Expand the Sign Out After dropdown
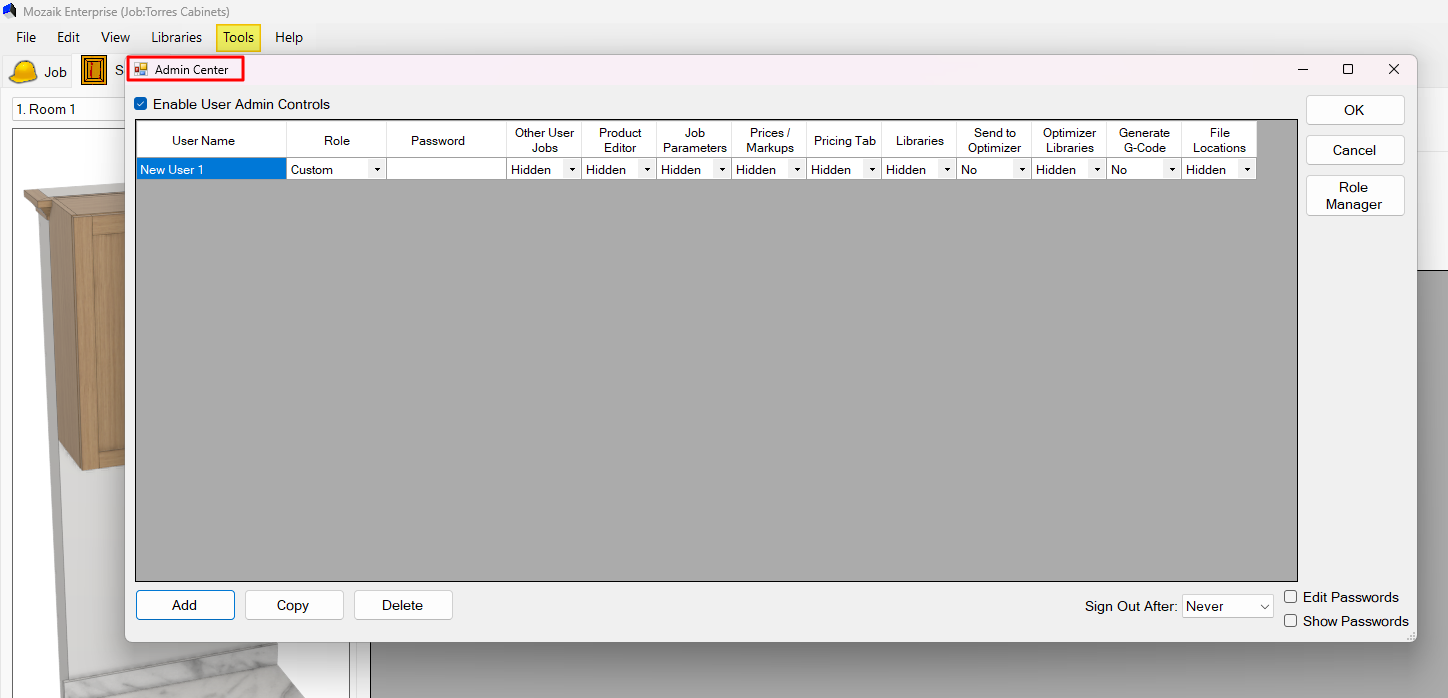This screenshot has height=698, width=1448. [x=1264, y=606]
